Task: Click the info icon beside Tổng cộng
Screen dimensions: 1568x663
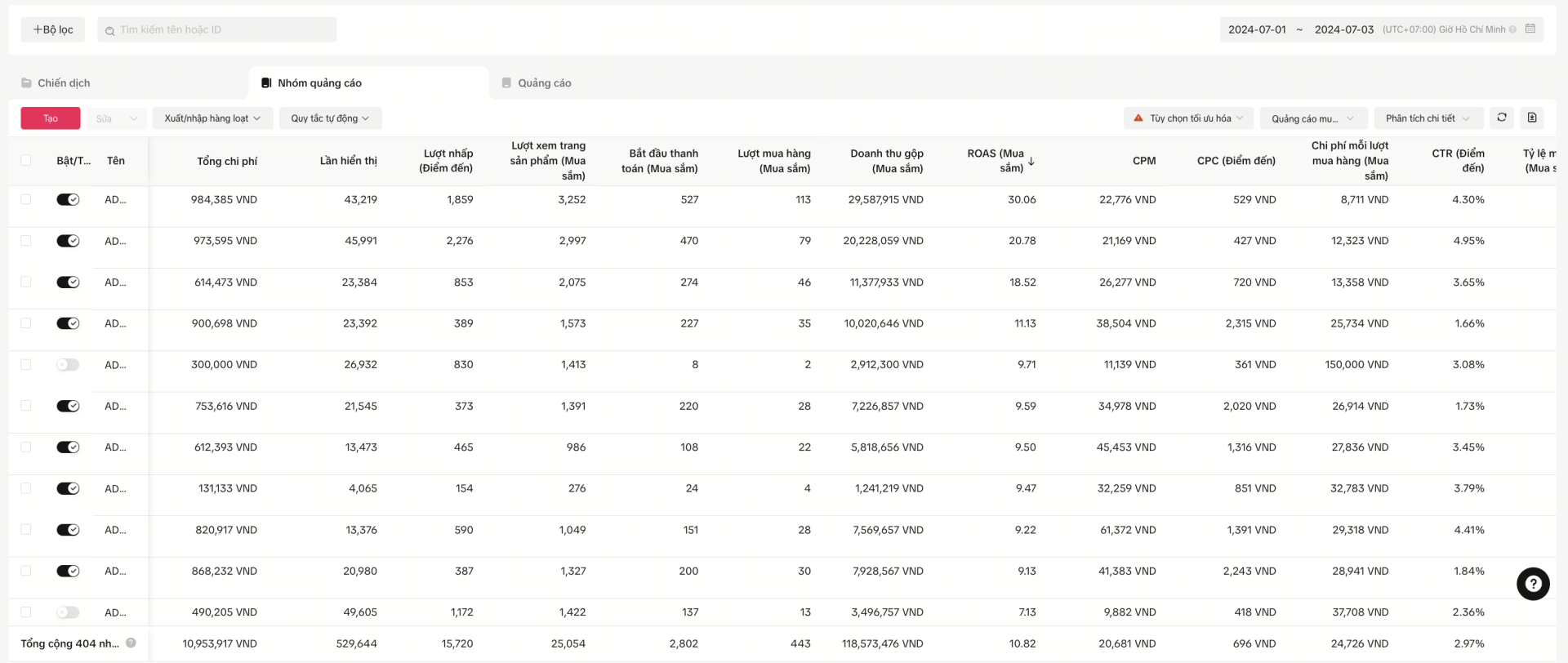Action: pyautogui.click(x=131, y=643)
